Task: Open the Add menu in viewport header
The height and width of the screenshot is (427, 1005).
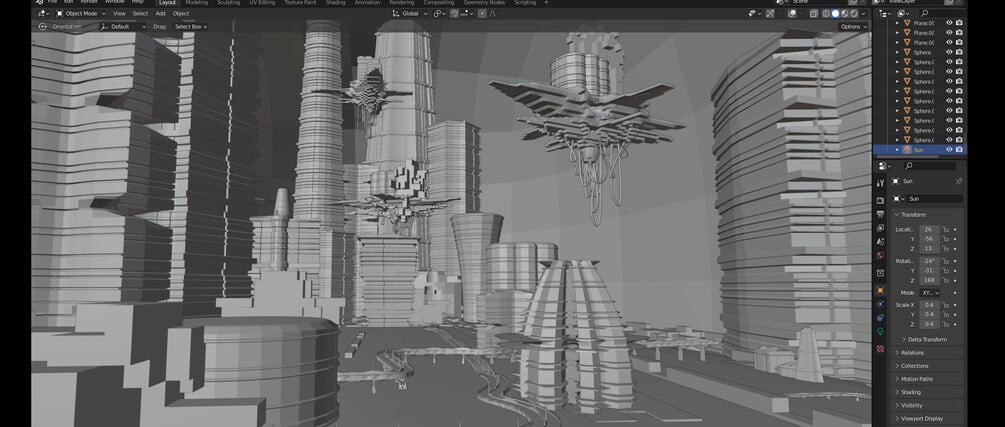Action: pos(160,13)
